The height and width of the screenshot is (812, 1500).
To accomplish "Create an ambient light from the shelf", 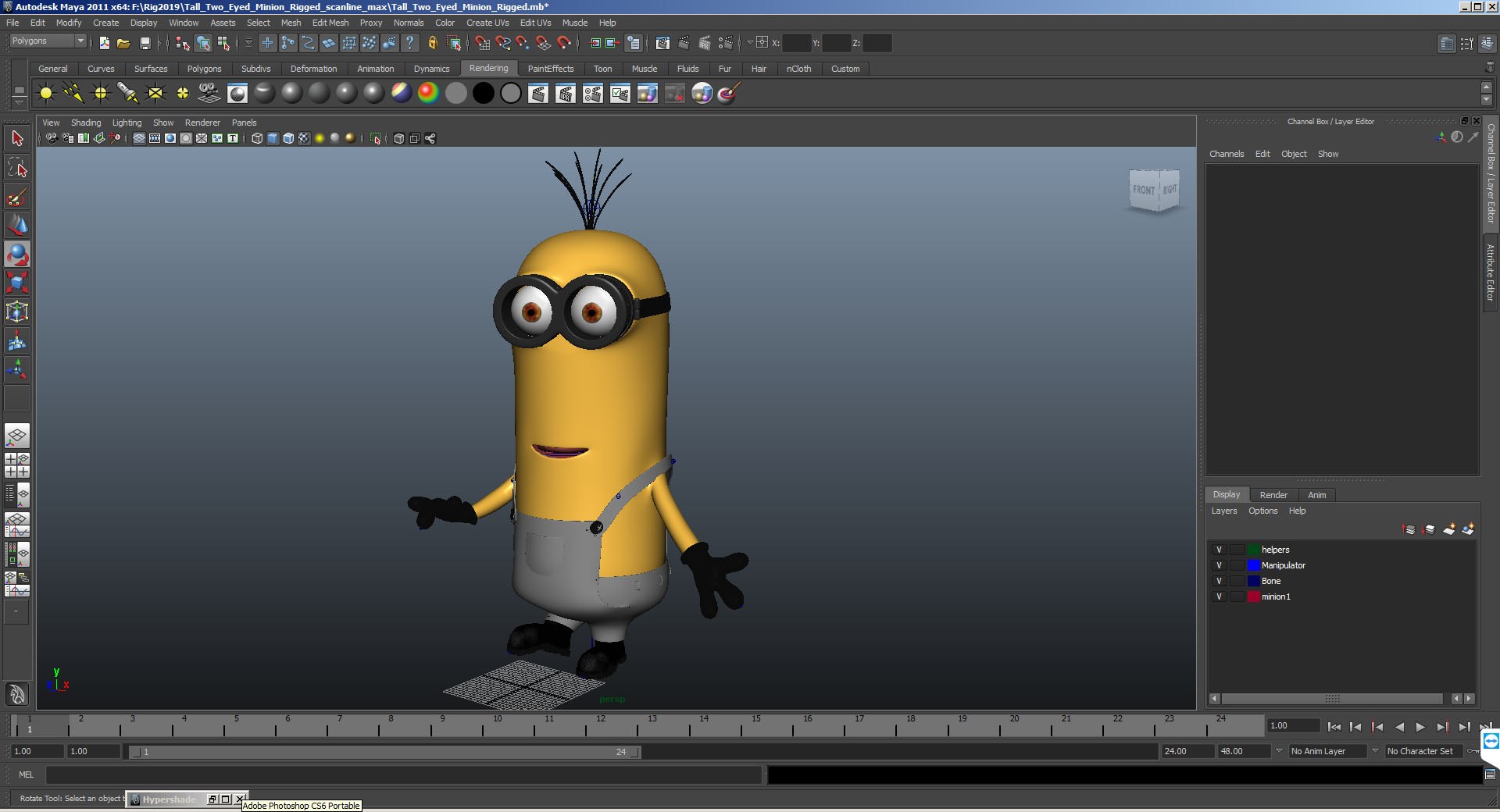I will pos(46,94).
